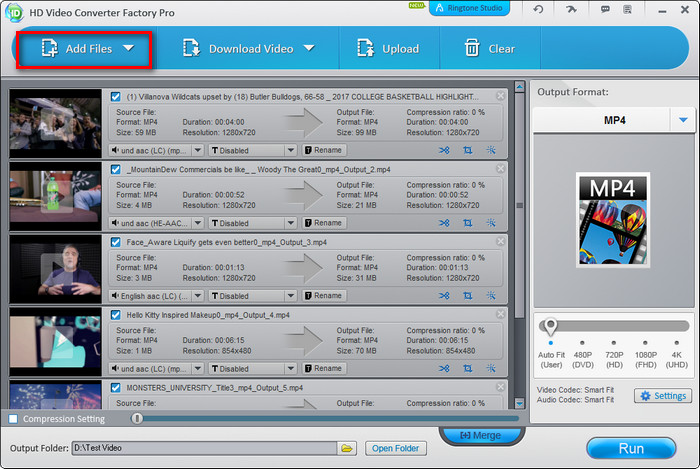
Task: Click the effects icon for MountainDew video
Action: pos(491,223)
